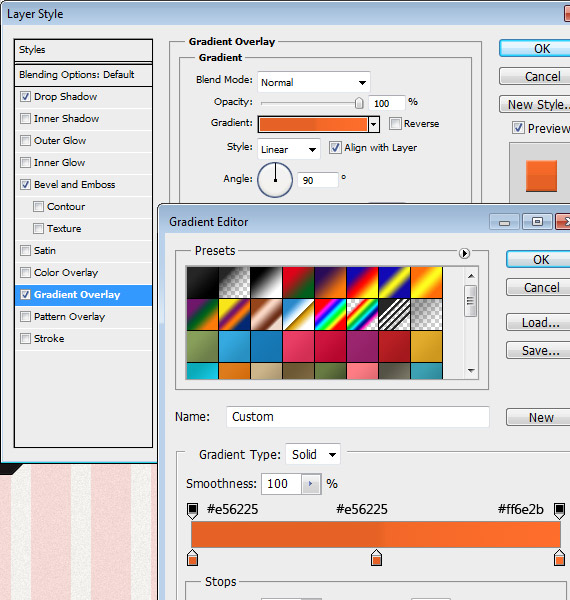This screenshot has height=600, width=570.
Task: Select the Pattern Overlay entry
Action: coord(83,317)
